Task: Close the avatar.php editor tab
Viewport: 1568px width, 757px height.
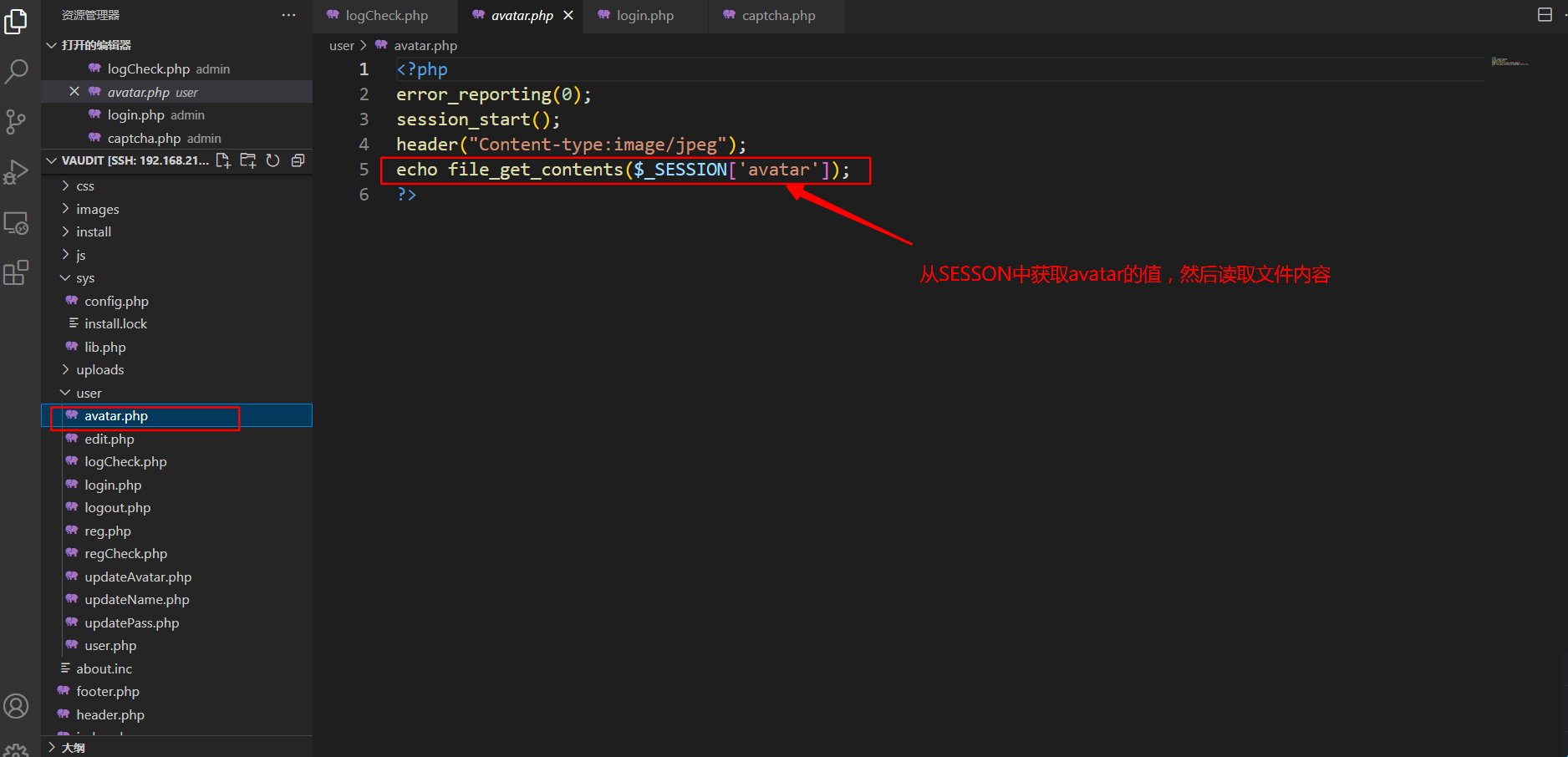Action: (568, 15)
